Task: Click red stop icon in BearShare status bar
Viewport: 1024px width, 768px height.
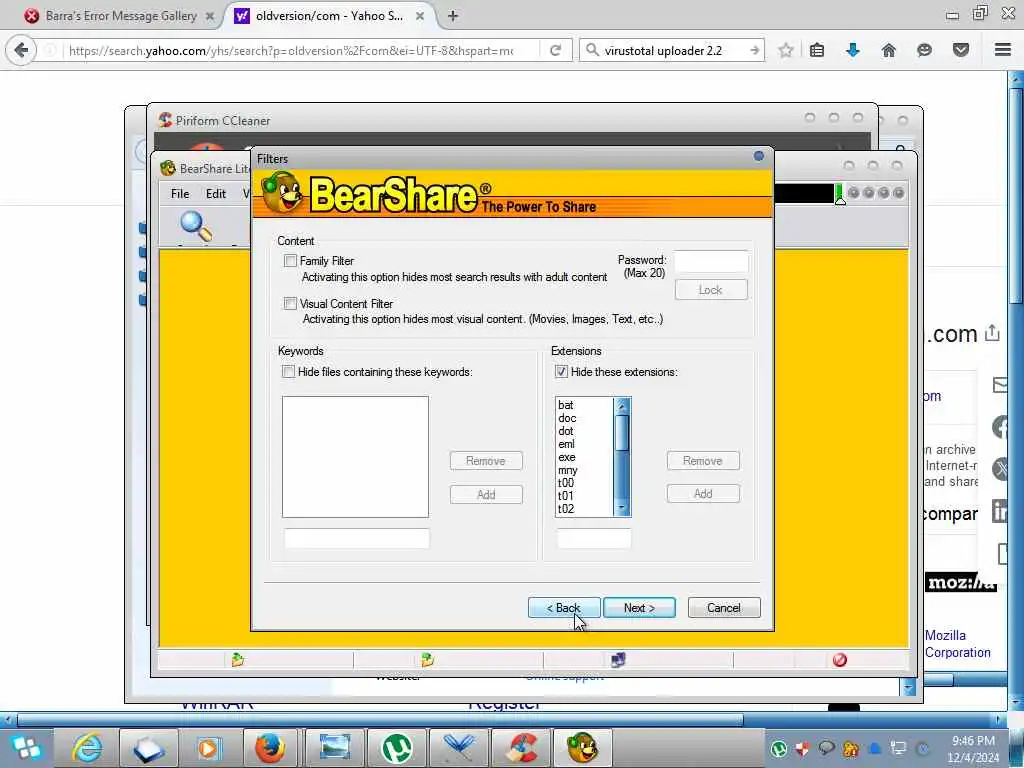Action: pos(840,660)
